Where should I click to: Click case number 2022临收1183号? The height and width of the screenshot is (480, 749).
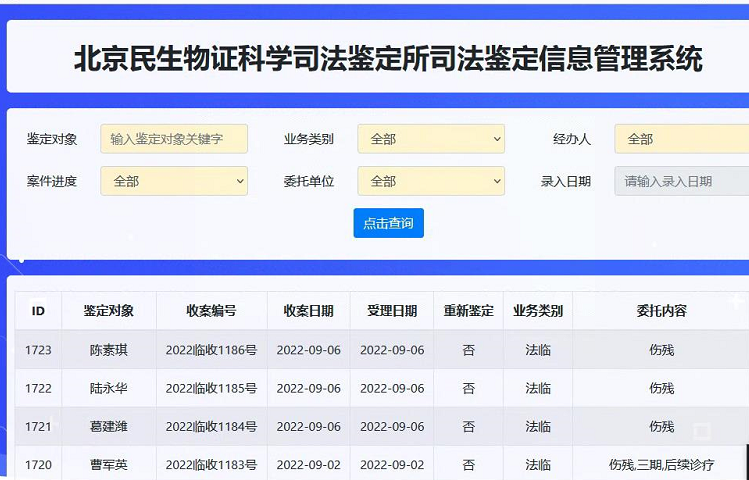[211, 464]
